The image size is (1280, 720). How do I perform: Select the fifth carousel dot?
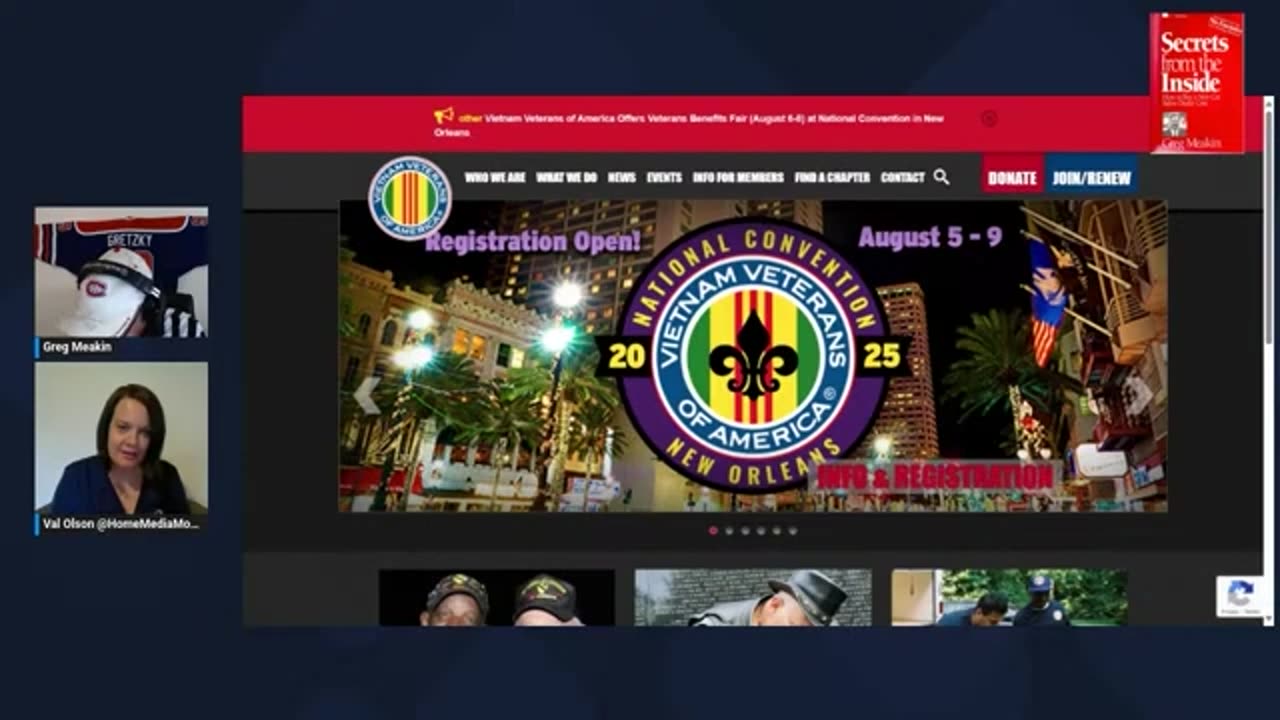click(777, 531)
